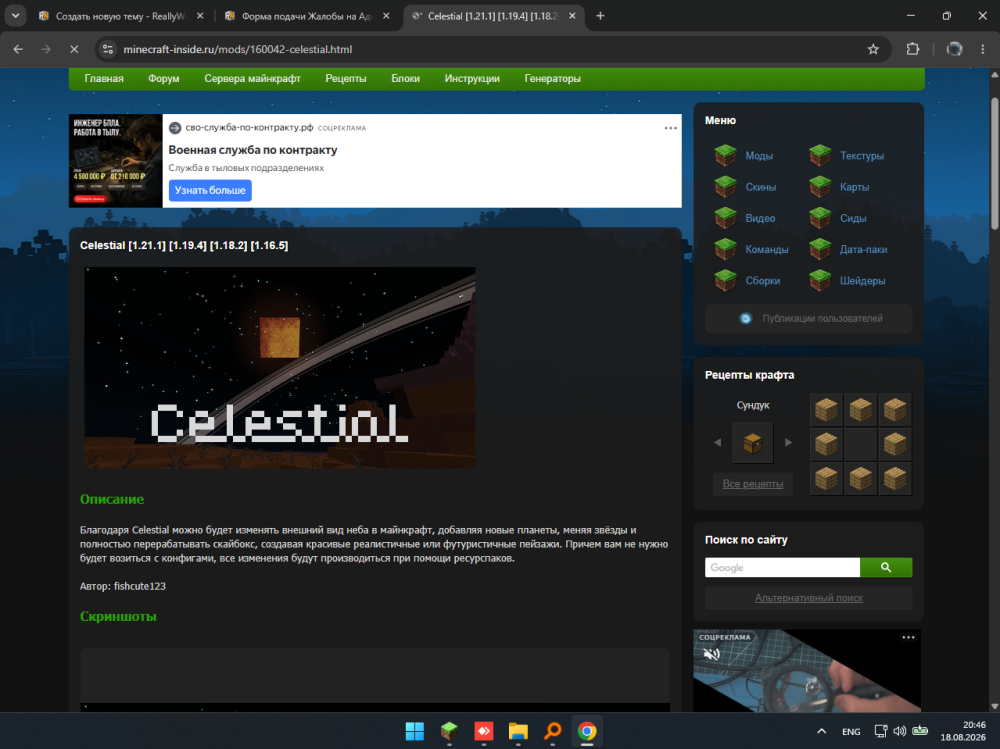
Task: Stop loading the page
Action: click(74, 49)
